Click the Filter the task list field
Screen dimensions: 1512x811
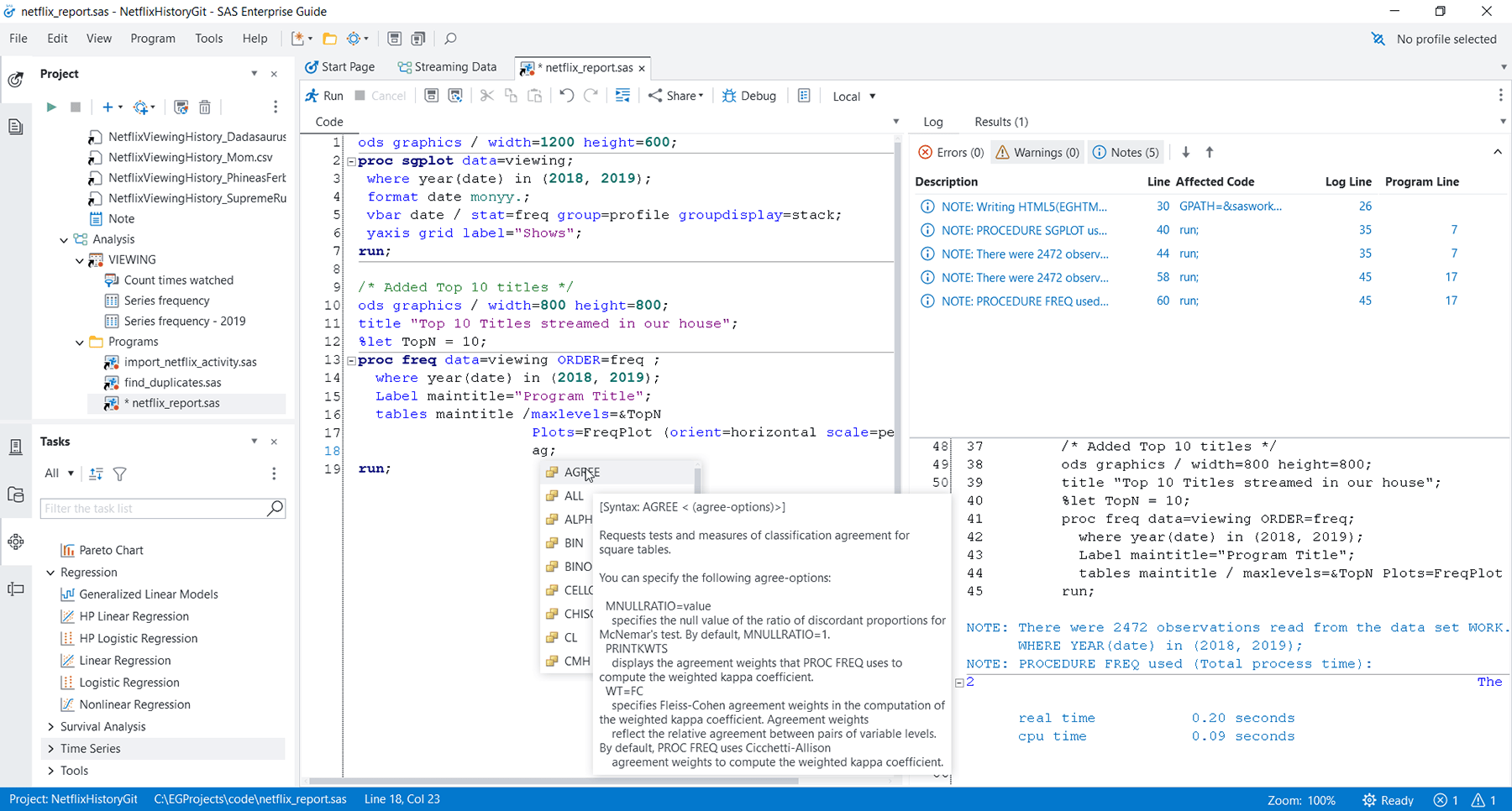click(x=163, y=508)
